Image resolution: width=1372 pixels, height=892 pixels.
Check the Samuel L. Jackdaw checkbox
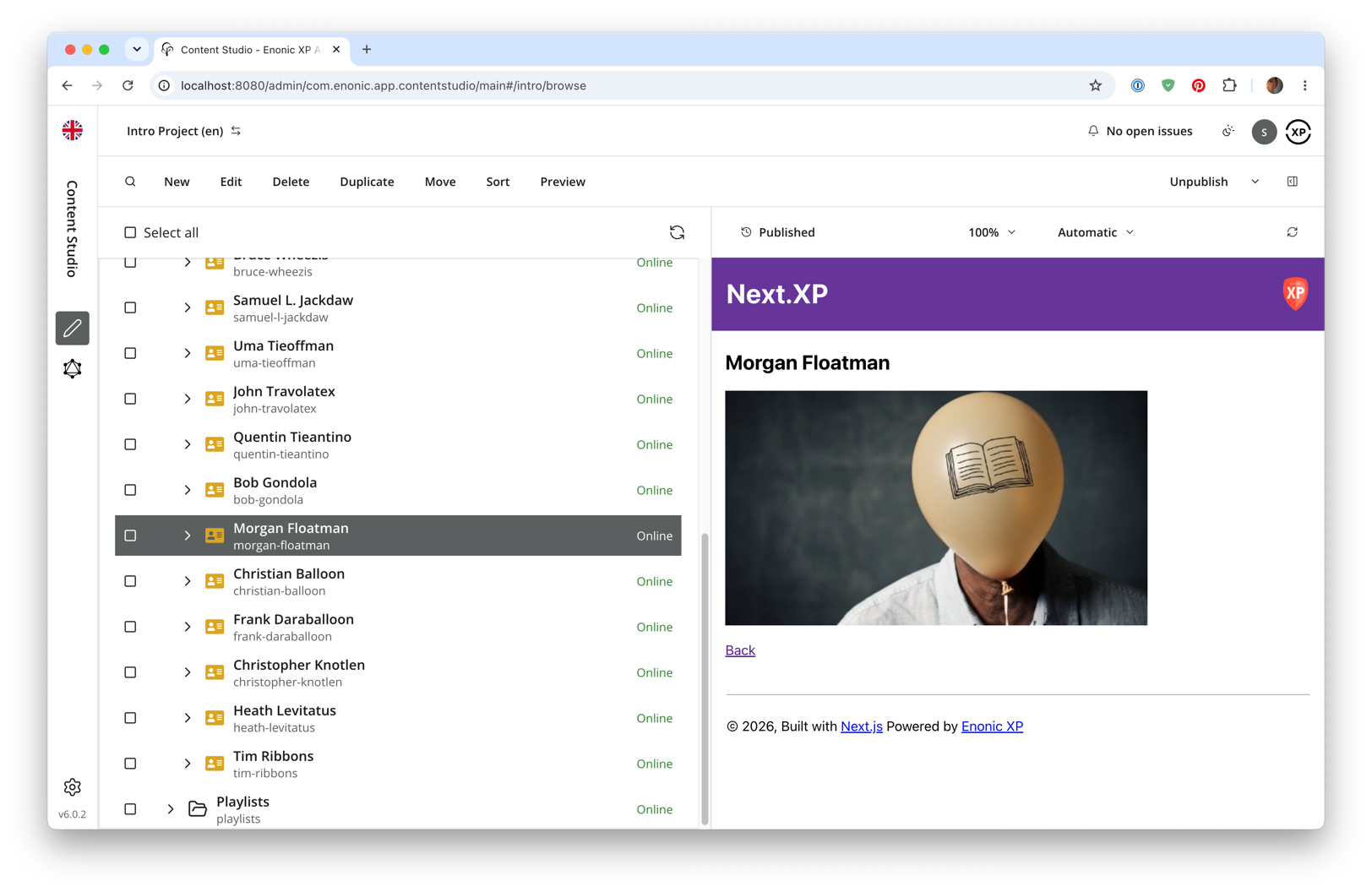[x=130, y=307]
